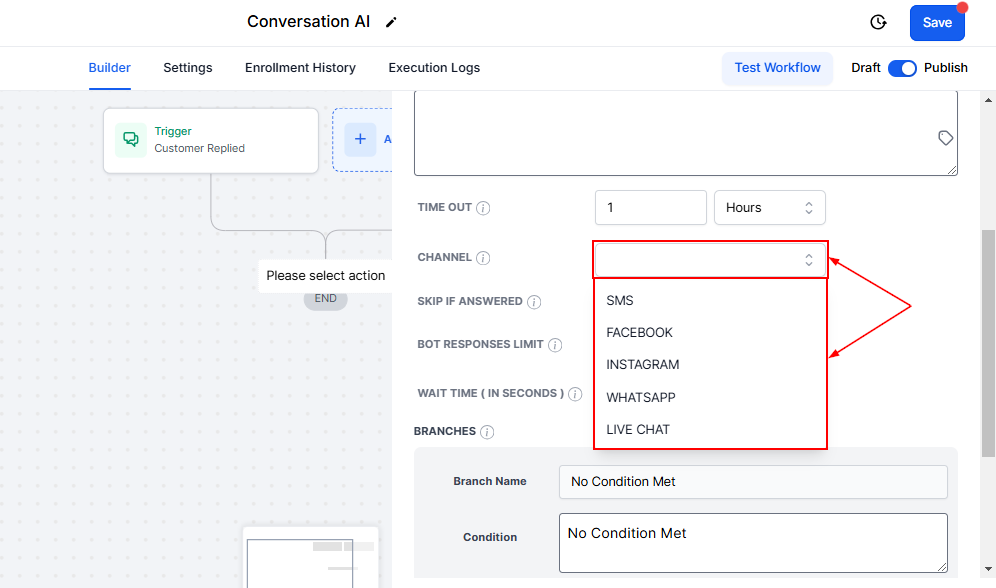Click scrollbar down arrow
This screenshot has height=588, width=996.
click(x=988, y=570)
